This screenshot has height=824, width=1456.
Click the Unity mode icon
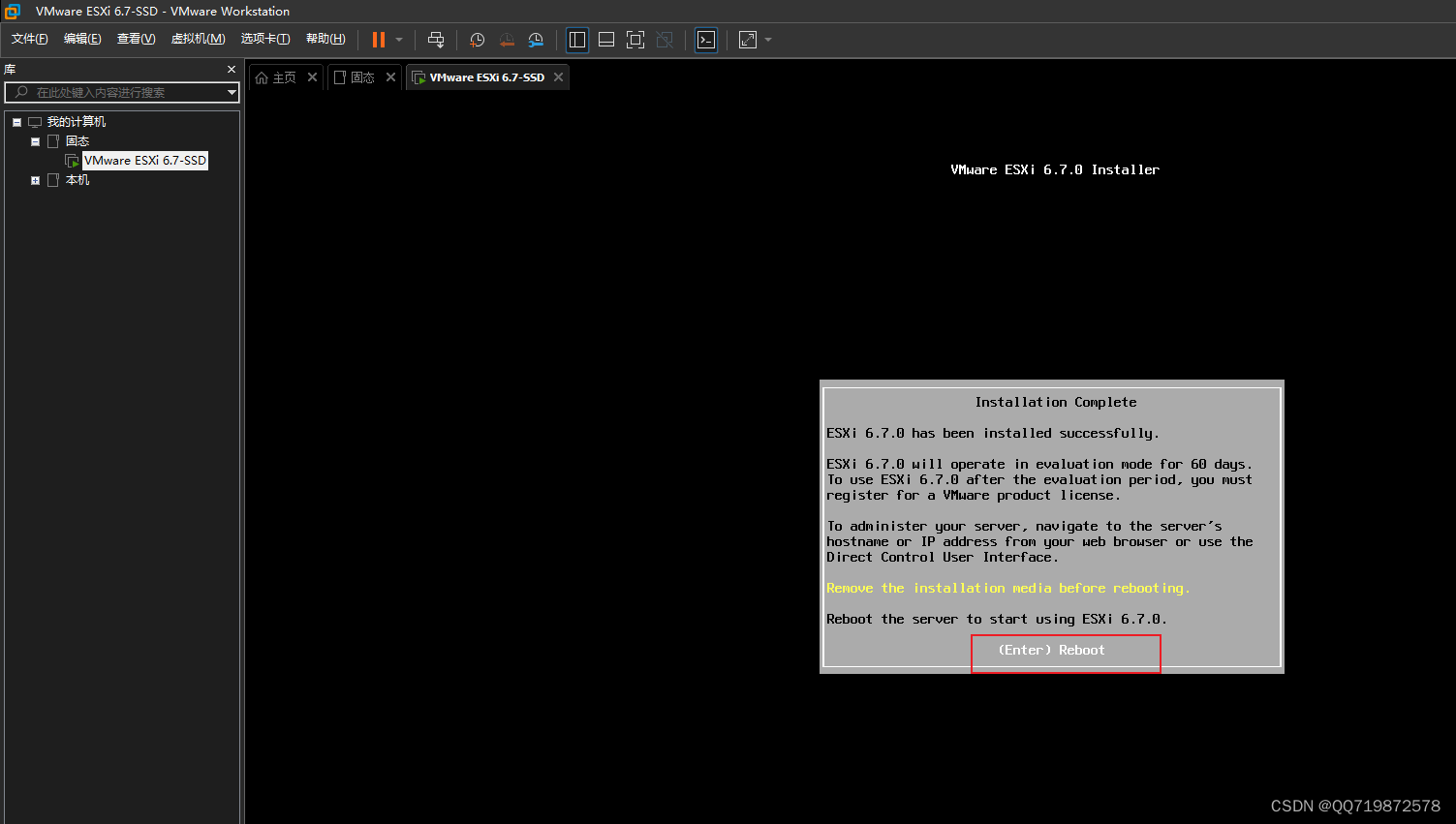point(665,40)
